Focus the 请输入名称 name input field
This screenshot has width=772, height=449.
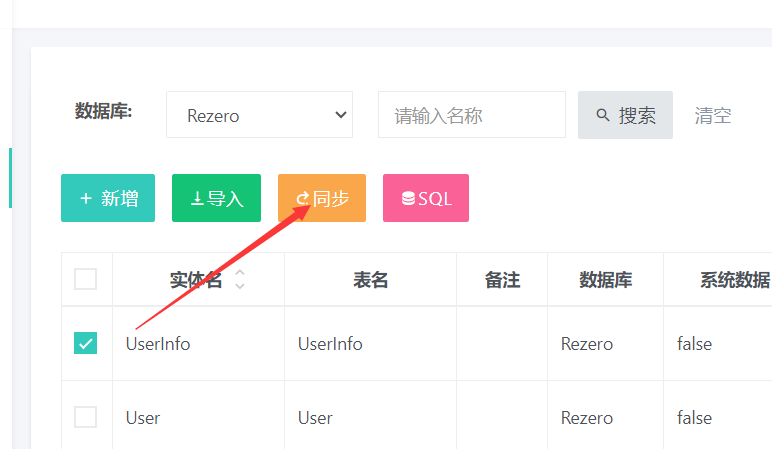(472, 115)
